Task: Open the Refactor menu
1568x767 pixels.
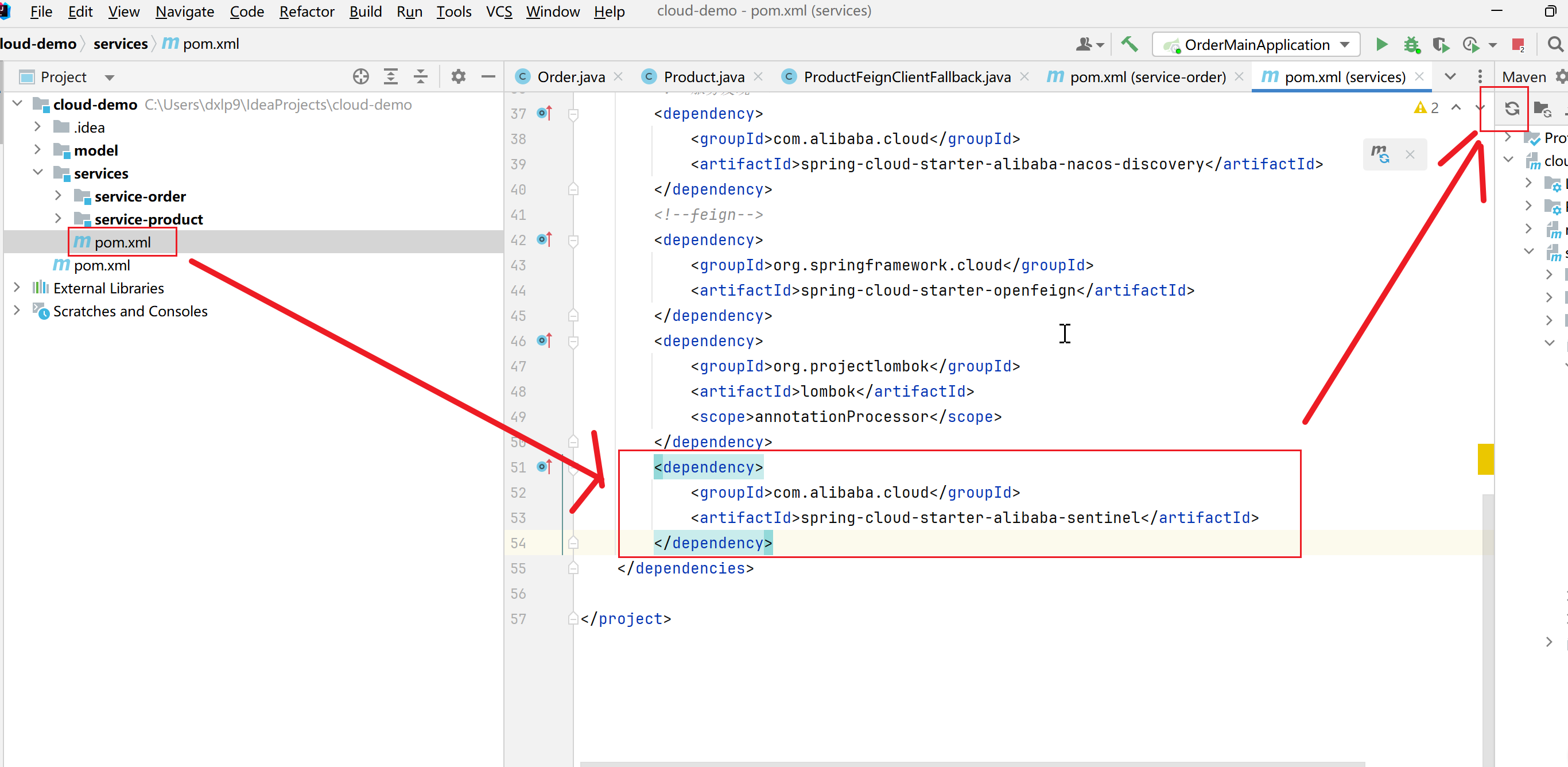Action: click(x=306, y=11)
